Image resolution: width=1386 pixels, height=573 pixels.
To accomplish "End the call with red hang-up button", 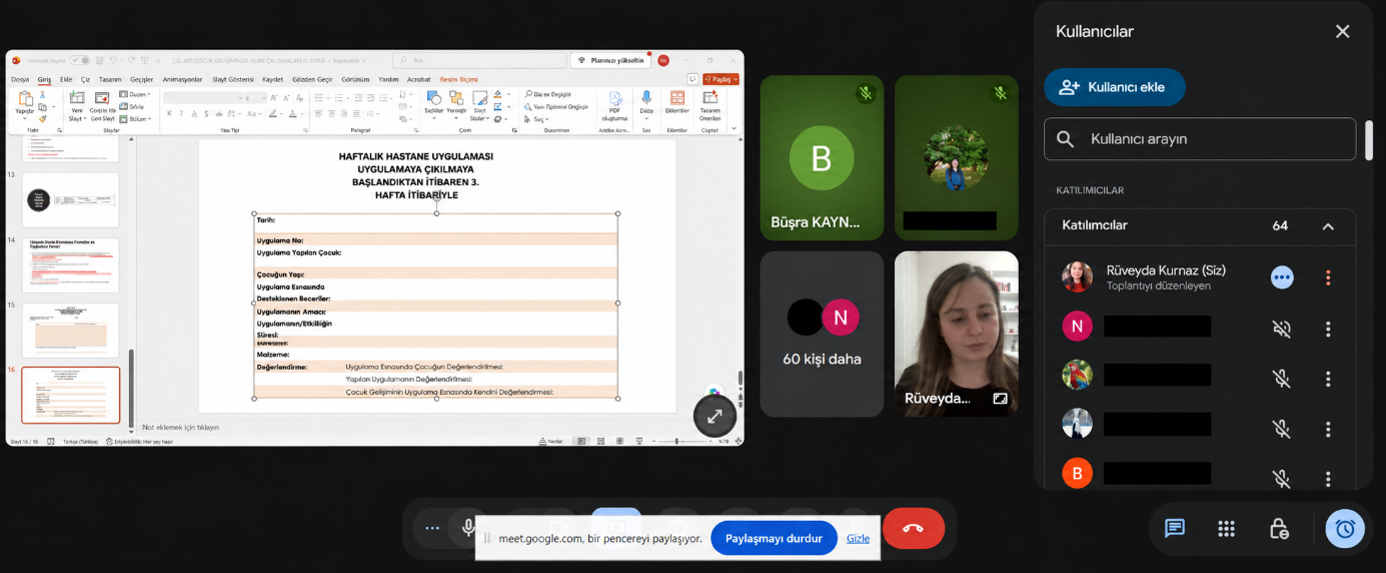I will click(x=913, y=528).
